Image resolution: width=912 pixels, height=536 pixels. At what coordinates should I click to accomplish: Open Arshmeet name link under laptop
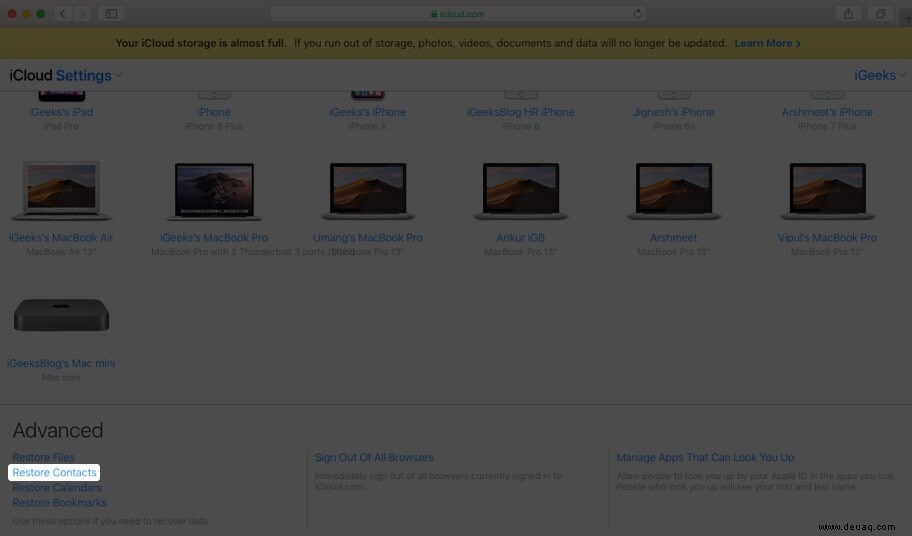coord(674,237)
